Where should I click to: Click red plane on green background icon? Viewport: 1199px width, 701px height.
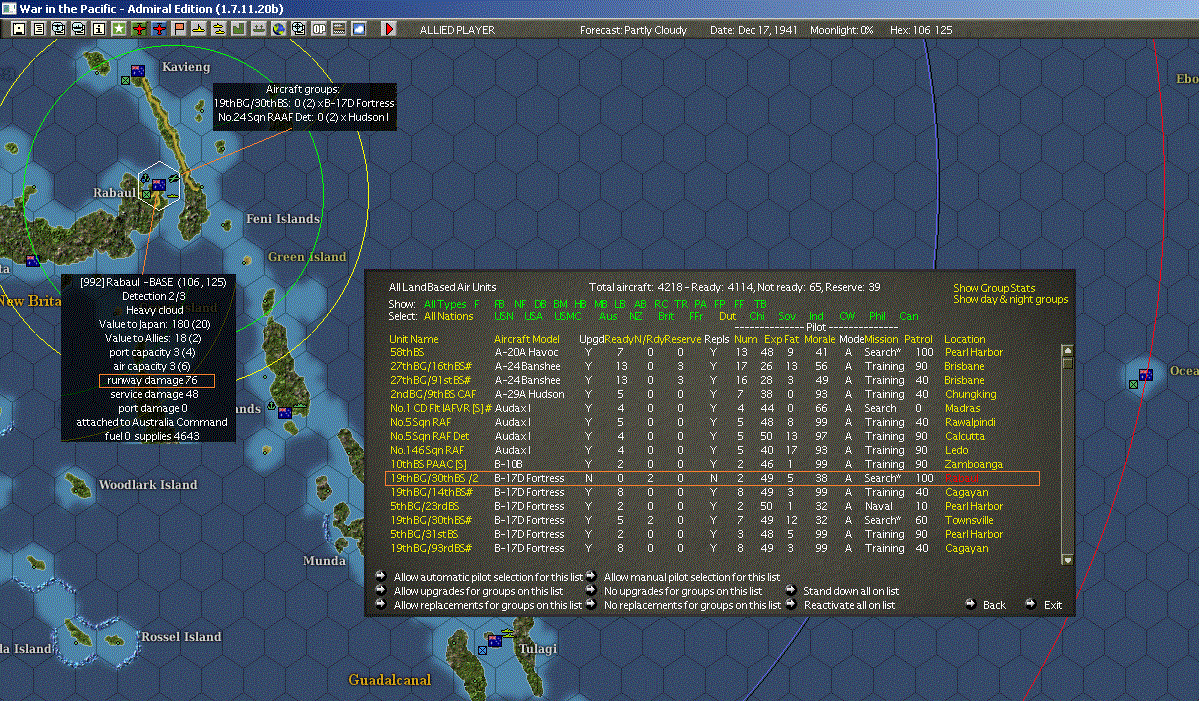[x=139, y=29]
